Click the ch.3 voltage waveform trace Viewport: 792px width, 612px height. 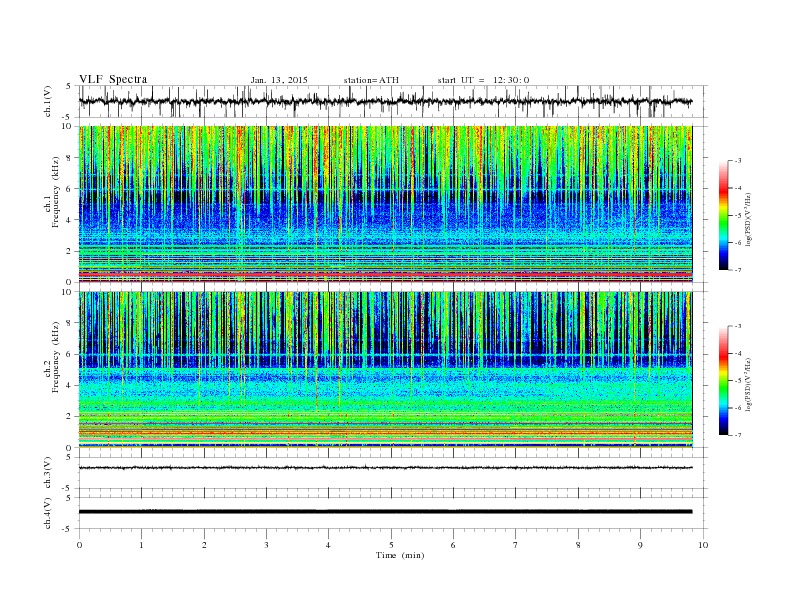tap(385, 468)
